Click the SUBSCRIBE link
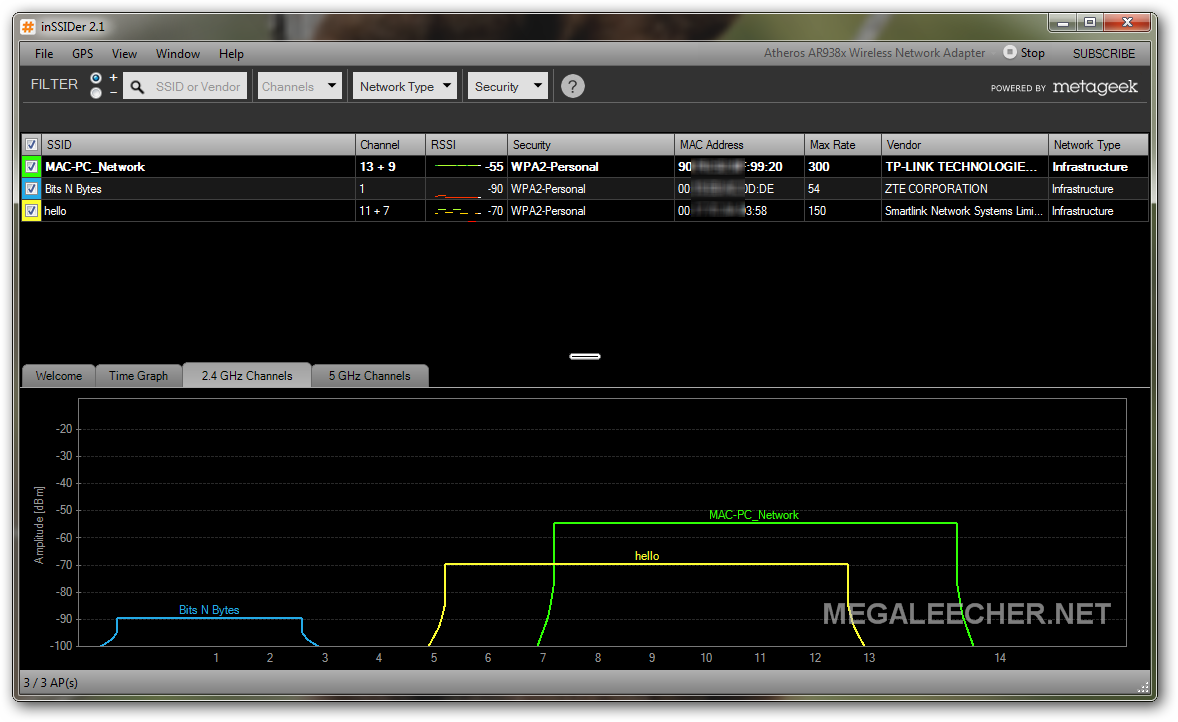This screenshot has width=1178, height=722. click(1104, 53)
